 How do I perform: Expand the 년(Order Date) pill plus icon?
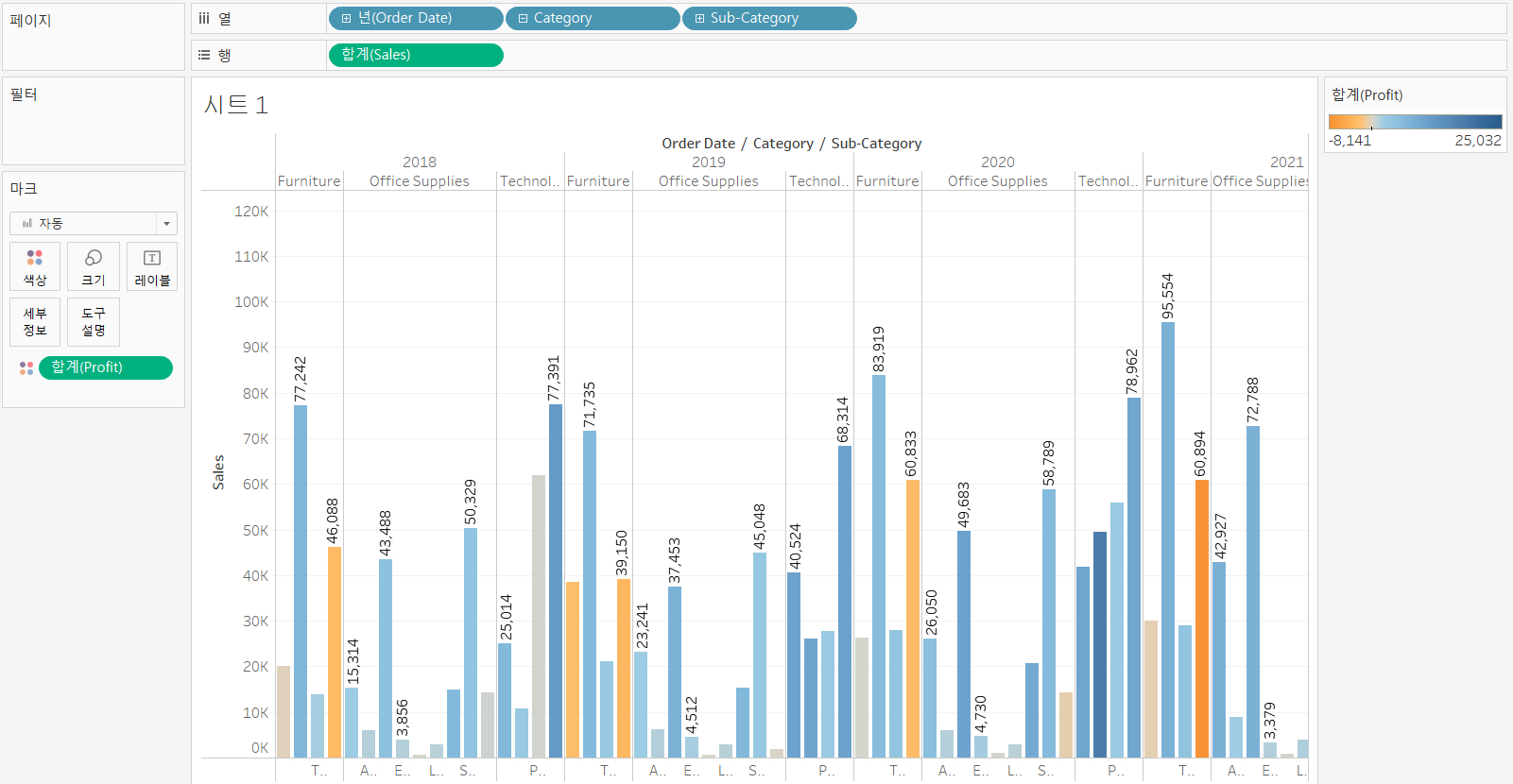click(x=347, y=18)
